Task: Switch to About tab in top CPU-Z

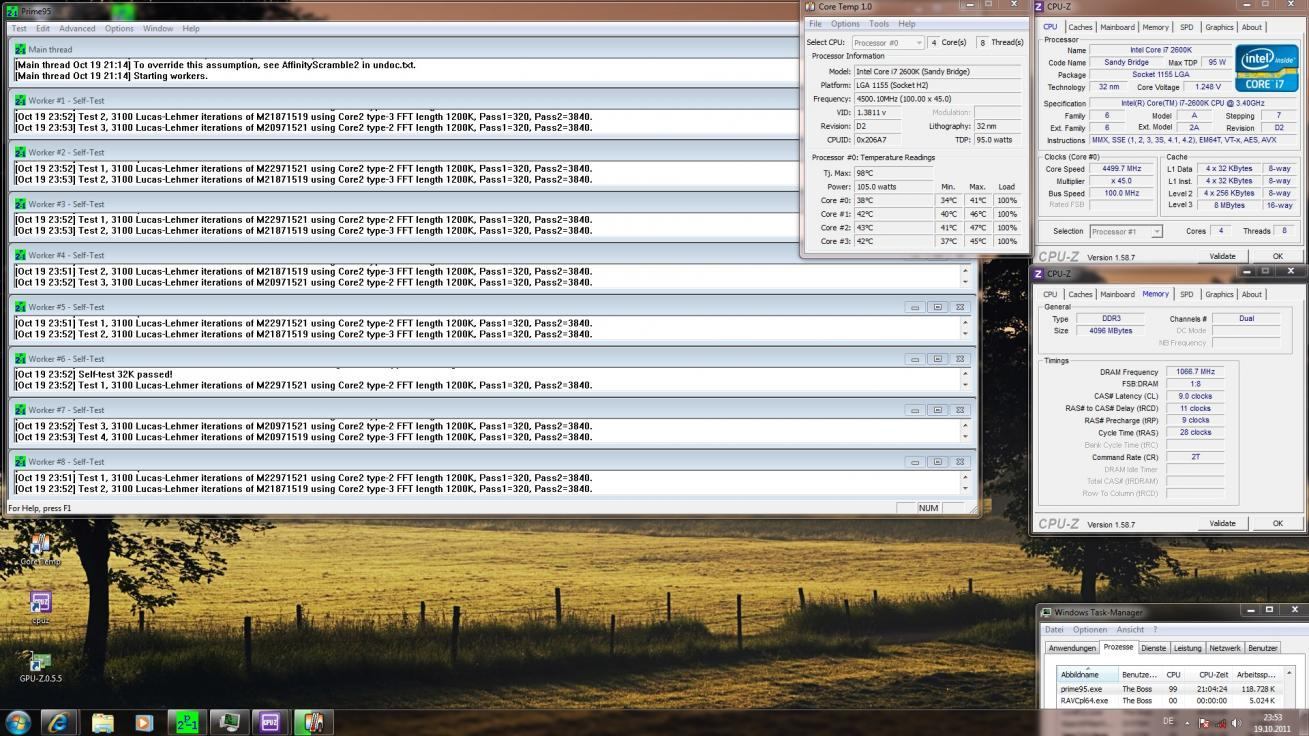Action: click(x=1251, y=28)
